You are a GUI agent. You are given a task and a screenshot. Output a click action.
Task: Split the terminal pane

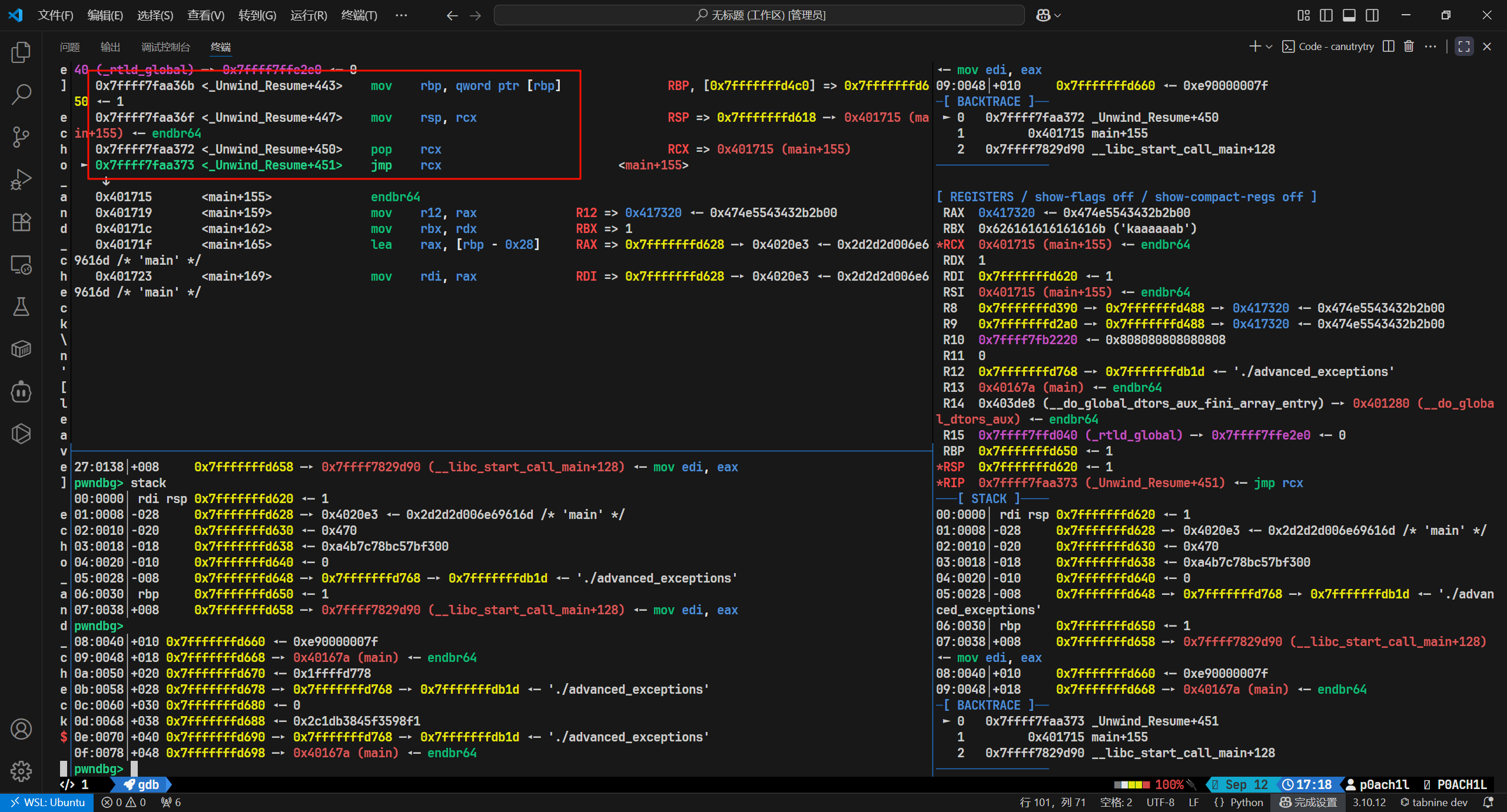(1388, 46)
